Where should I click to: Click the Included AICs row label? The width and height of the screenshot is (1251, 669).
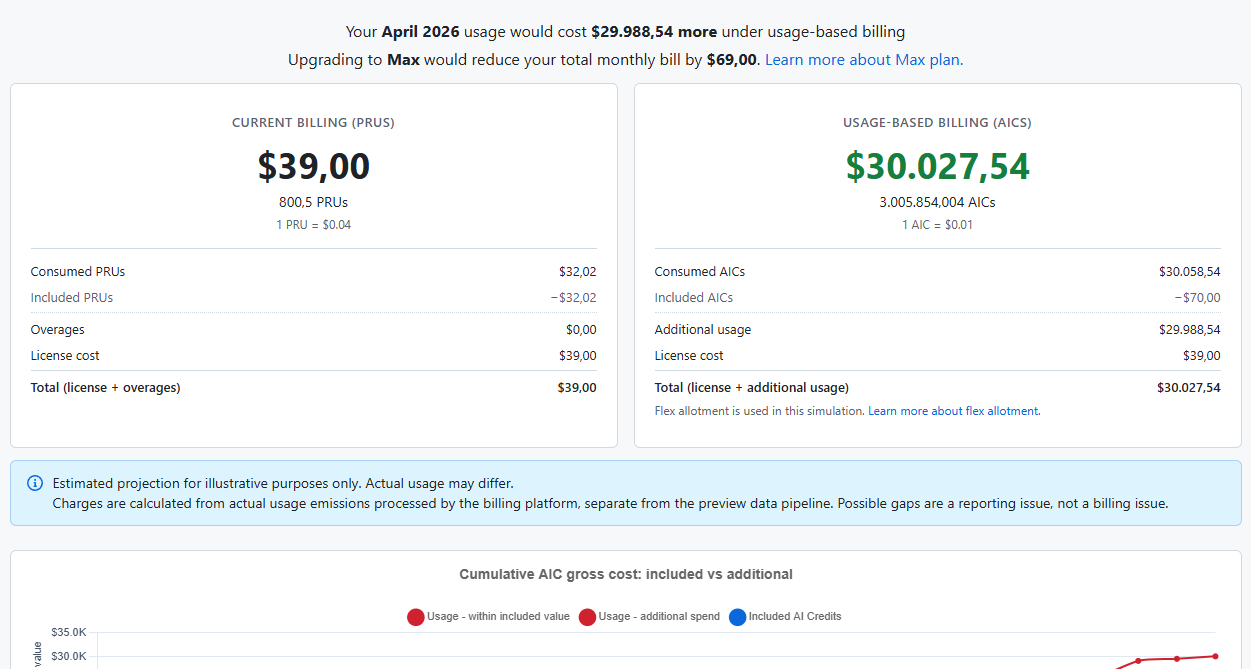click(694, 298)
